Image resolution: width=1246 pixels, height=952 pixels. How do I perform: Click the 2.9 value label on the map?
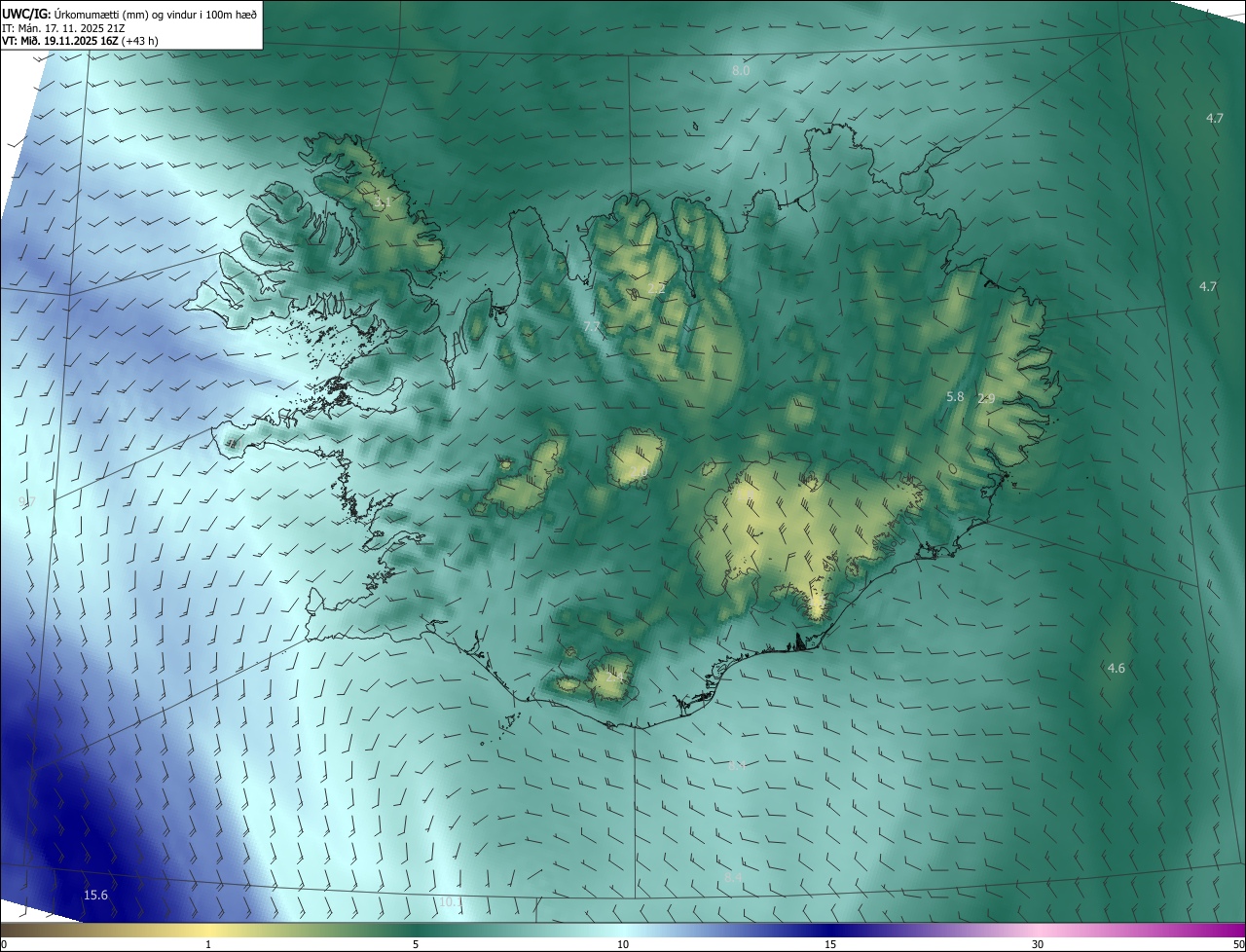point(986,398)
